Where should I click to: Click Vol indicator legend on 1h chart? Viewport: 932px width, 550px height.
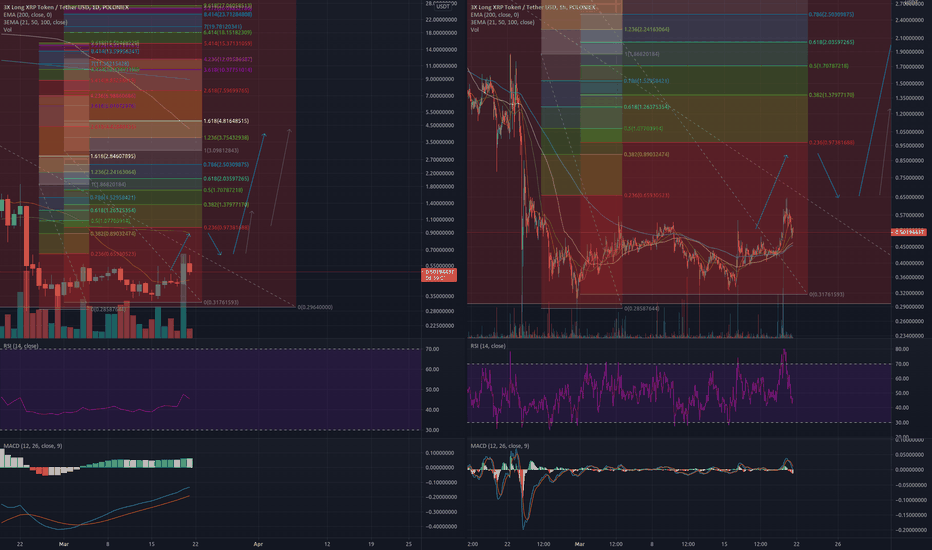(x=474, y=30)
